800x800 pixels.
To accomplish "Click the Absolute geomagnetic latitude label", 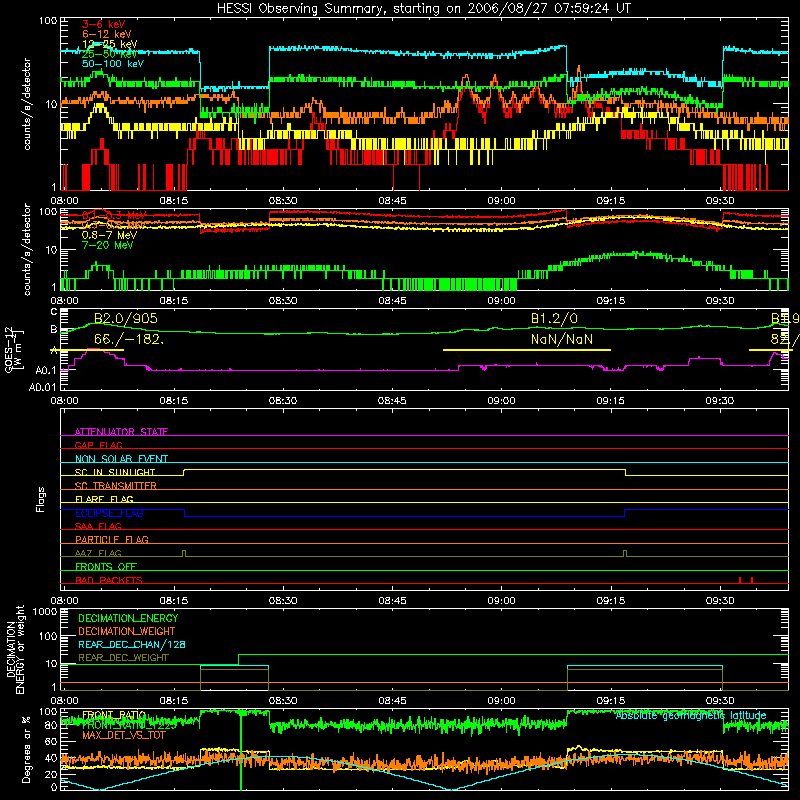I will tap(691, 715).
